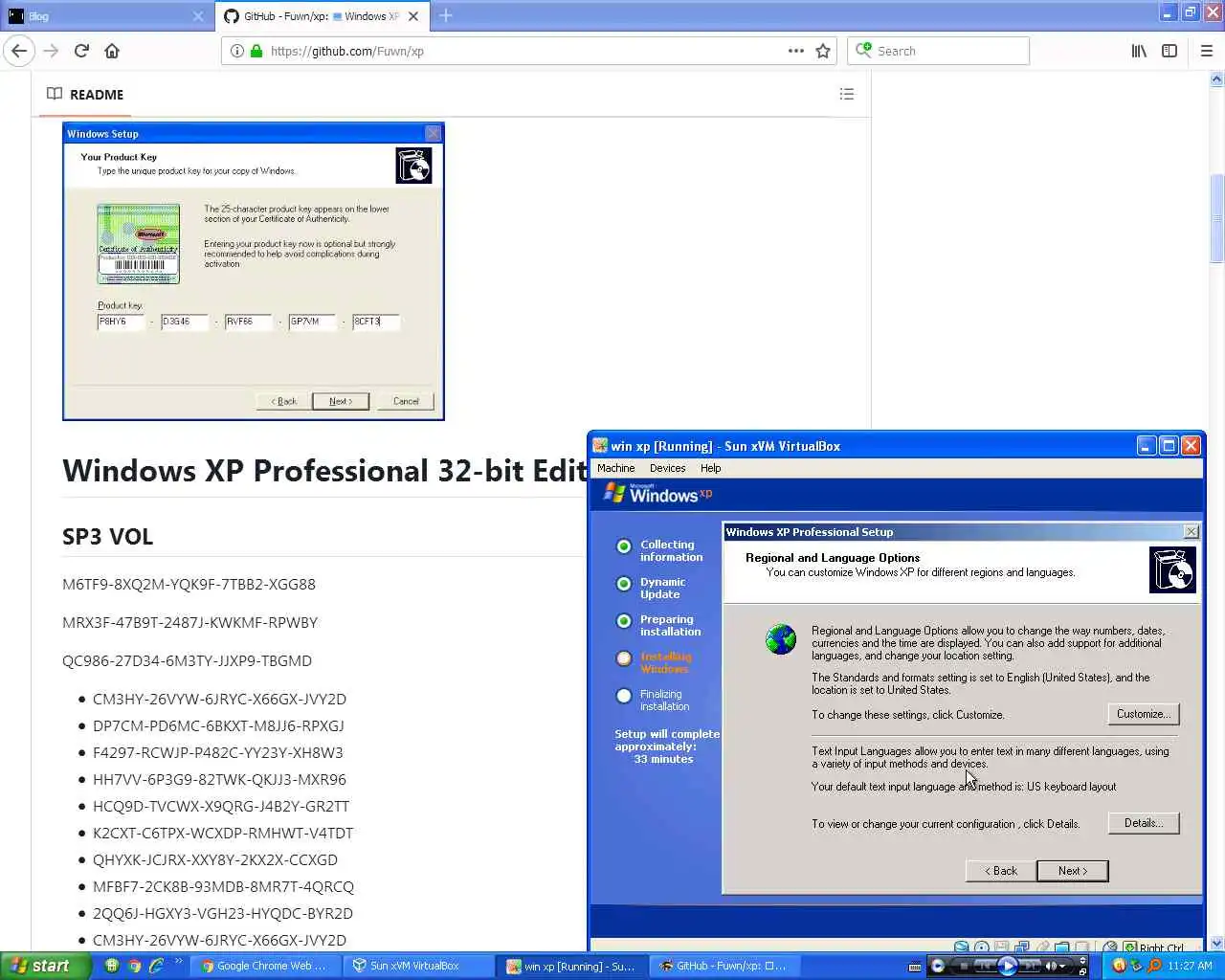Click the VirtualBox mouse integration icon
This screenshot has height=980, width=1225.
coord(1110,947)
